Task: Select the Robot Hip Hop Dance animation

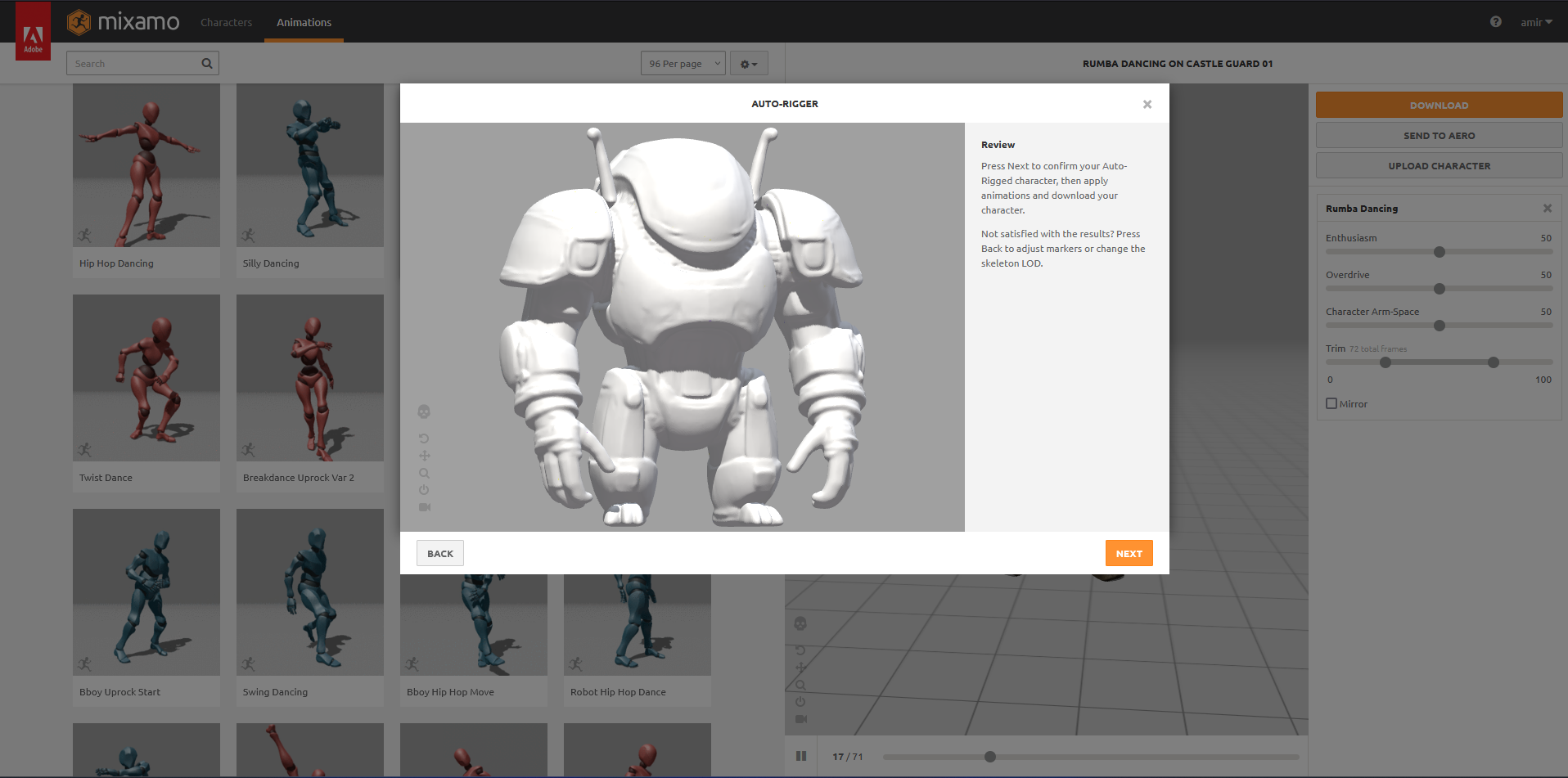Action: 638,641
